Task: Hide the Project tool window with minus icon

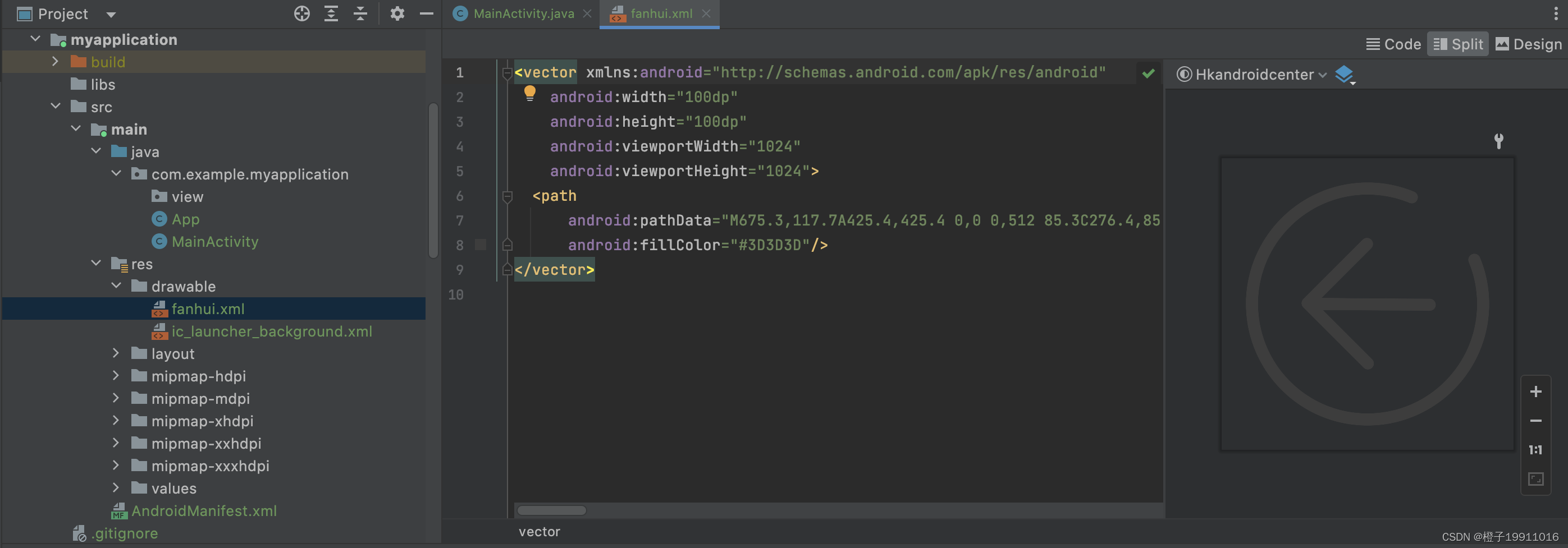Action: [x=427, y=13]
